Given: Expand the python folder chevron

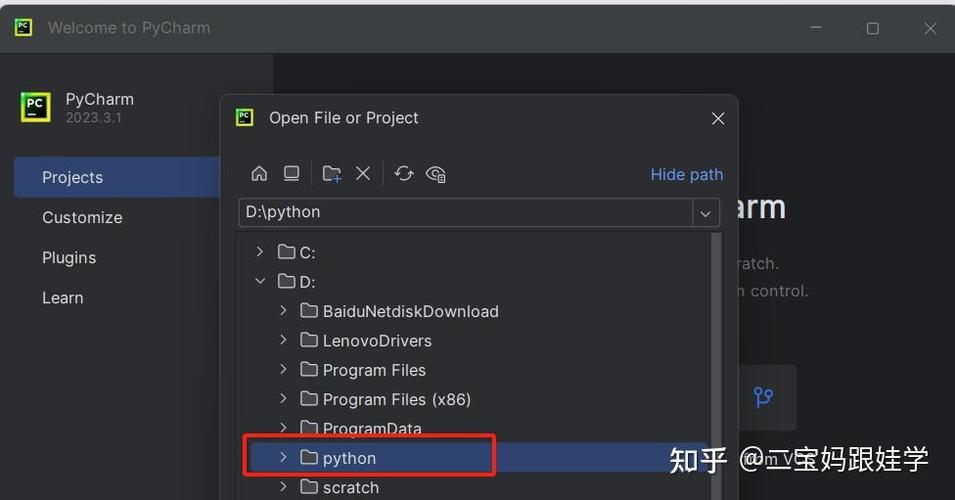Looking at the screenshot, I should tap(283, 457).
